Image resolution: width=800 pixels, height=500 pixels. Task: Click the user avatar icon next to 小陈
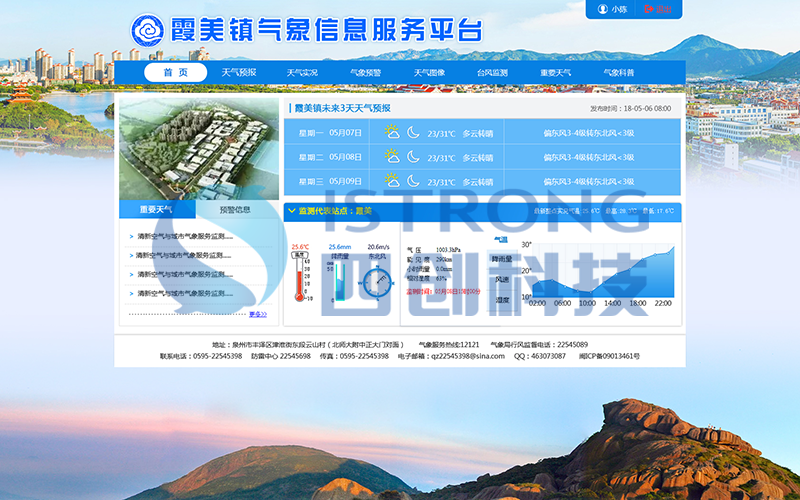click(x=603, y=9)
